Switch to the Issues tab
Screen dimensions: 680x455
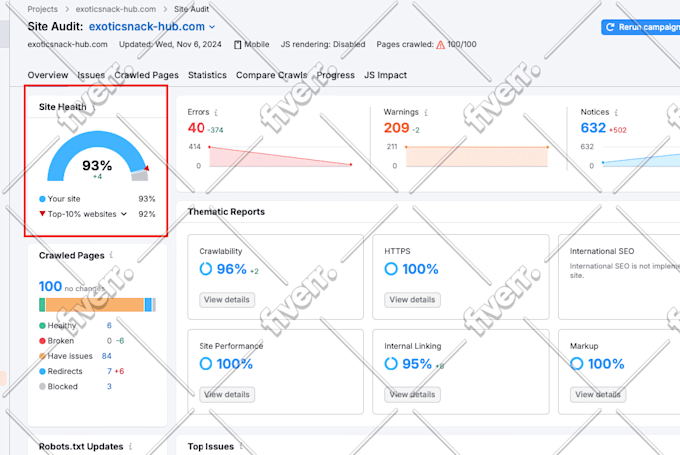91,75
